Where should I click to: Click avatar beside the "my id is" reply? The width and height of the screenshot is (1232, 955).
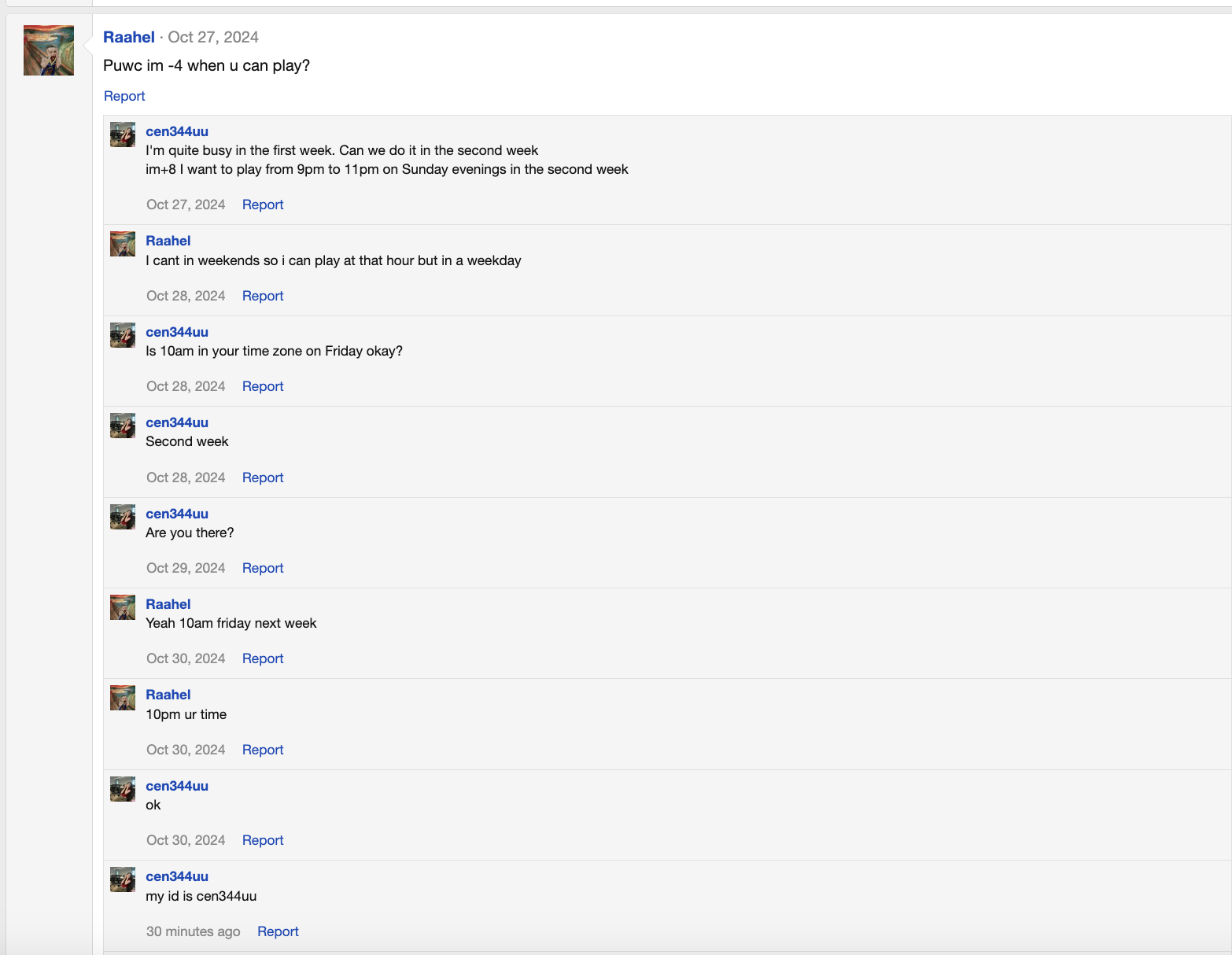click(123, 879)
